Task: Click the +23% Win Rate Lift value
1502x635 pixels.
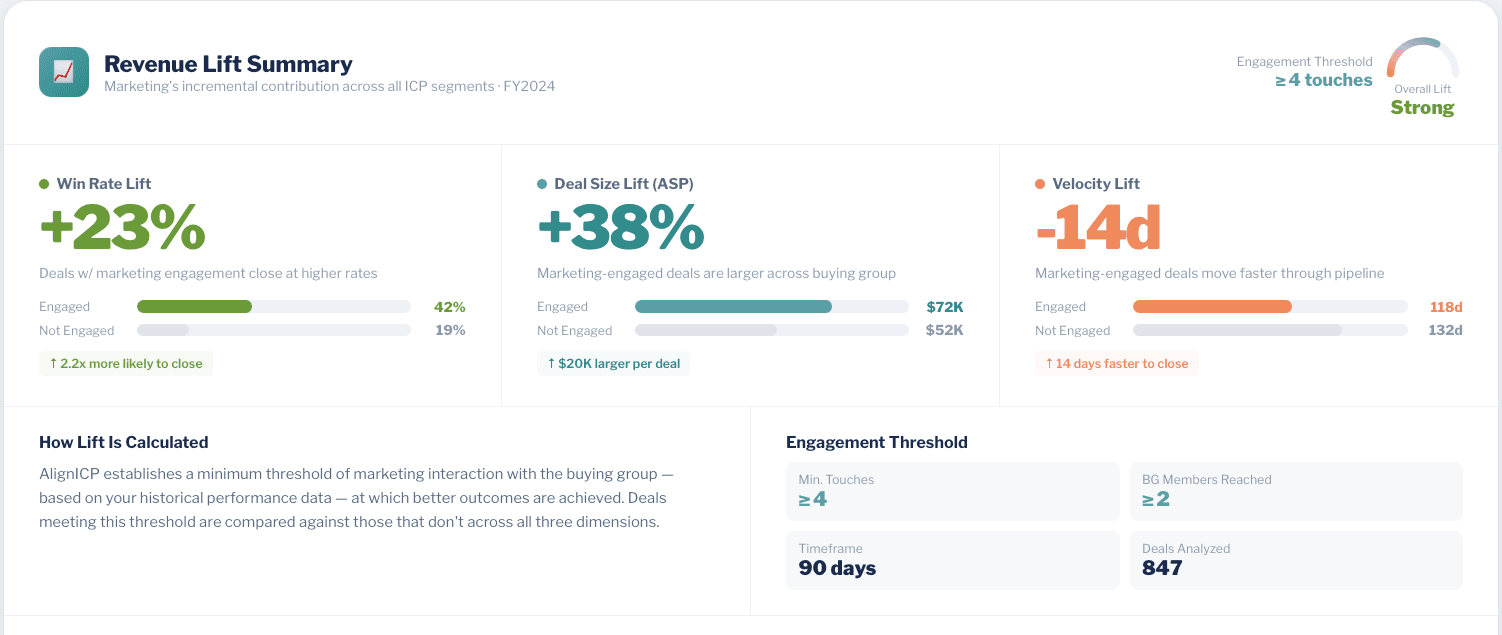Action: click(124, 225)
